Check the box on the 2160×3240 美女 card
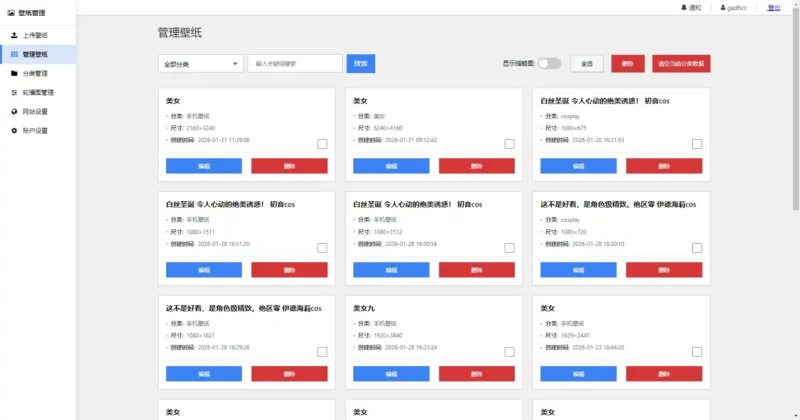Image resolution: width=800 pixels, height=420 pixels. pos(322,144)
